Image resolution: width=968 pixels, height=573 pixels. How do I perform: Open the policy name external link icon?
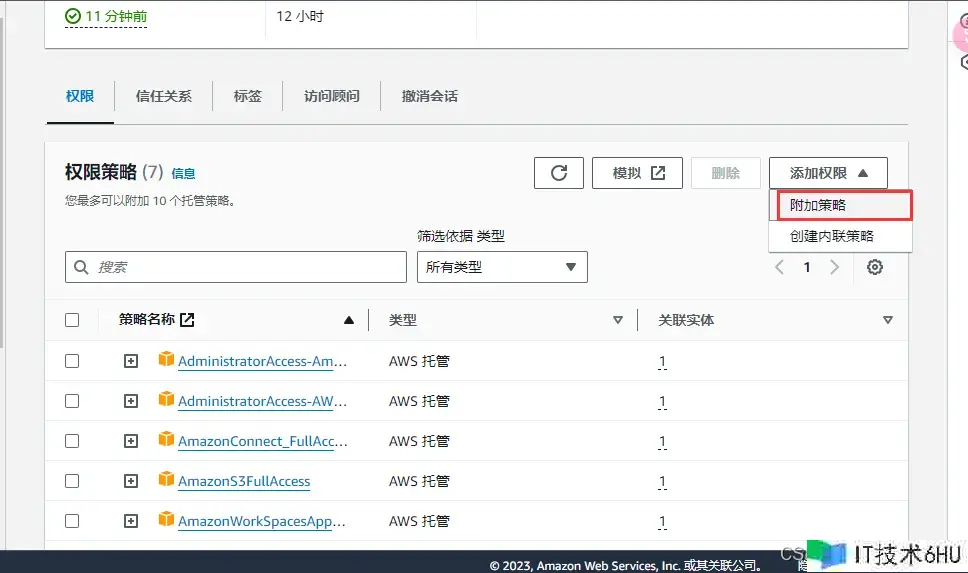point(187,320)
